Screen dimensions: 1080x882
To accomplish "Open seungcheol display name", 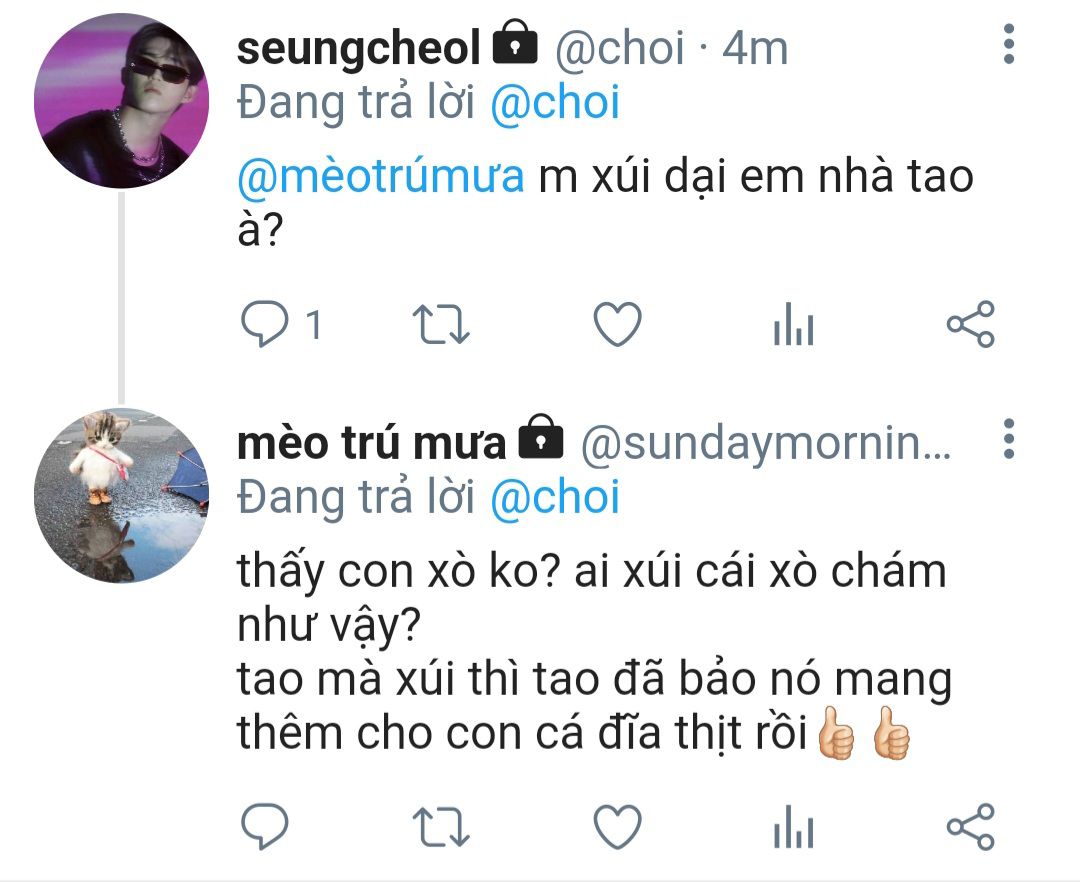I will [358, 48].
